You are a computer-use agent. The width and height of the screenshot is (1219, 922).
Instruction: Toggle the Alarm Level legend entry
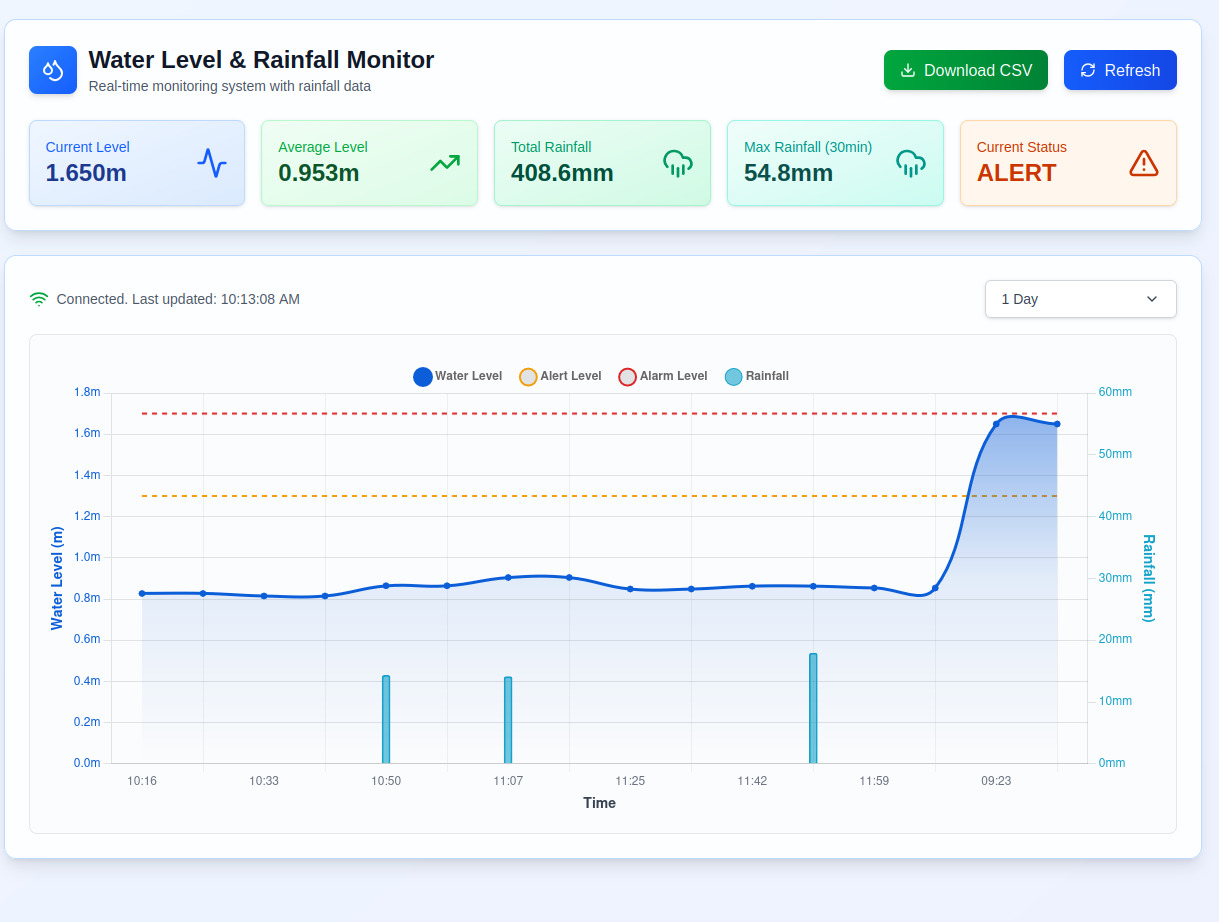pyautogui.click(x=627, y=377)
